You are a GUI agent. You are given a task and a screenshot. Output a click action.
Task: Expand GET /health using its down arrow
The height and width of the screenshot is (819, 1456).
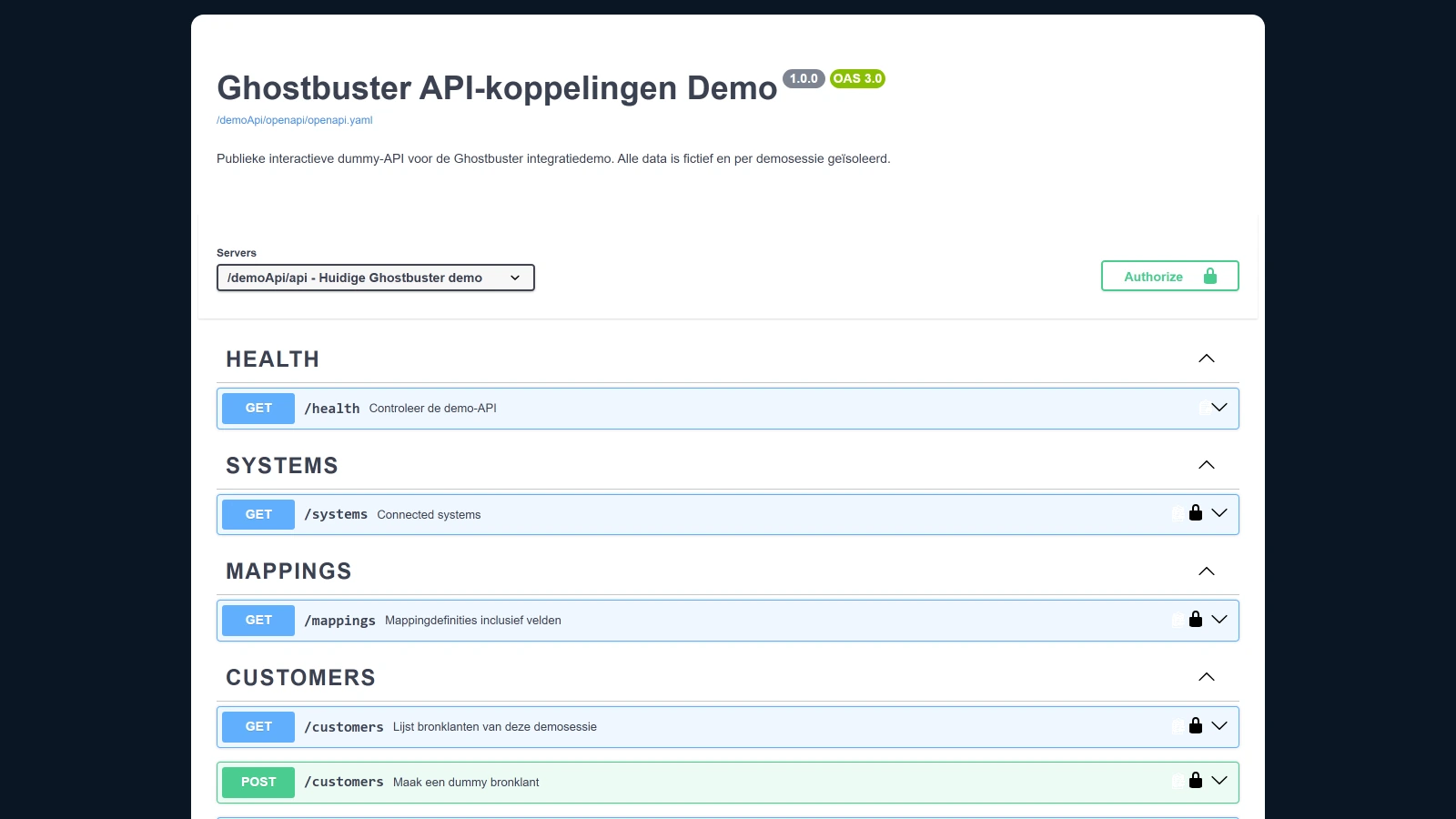(1219, 408)
